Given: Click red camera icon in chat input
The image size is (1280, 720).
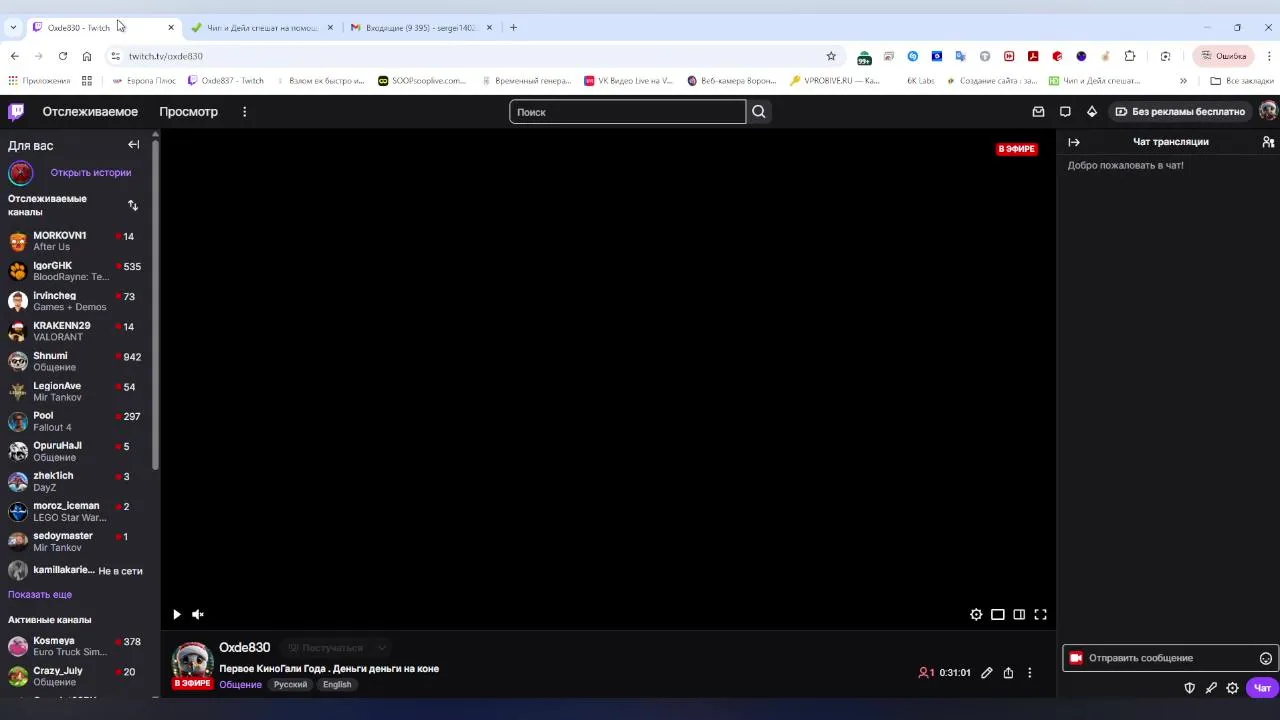Looking at the screenshot, I should tap(1076, 658).
